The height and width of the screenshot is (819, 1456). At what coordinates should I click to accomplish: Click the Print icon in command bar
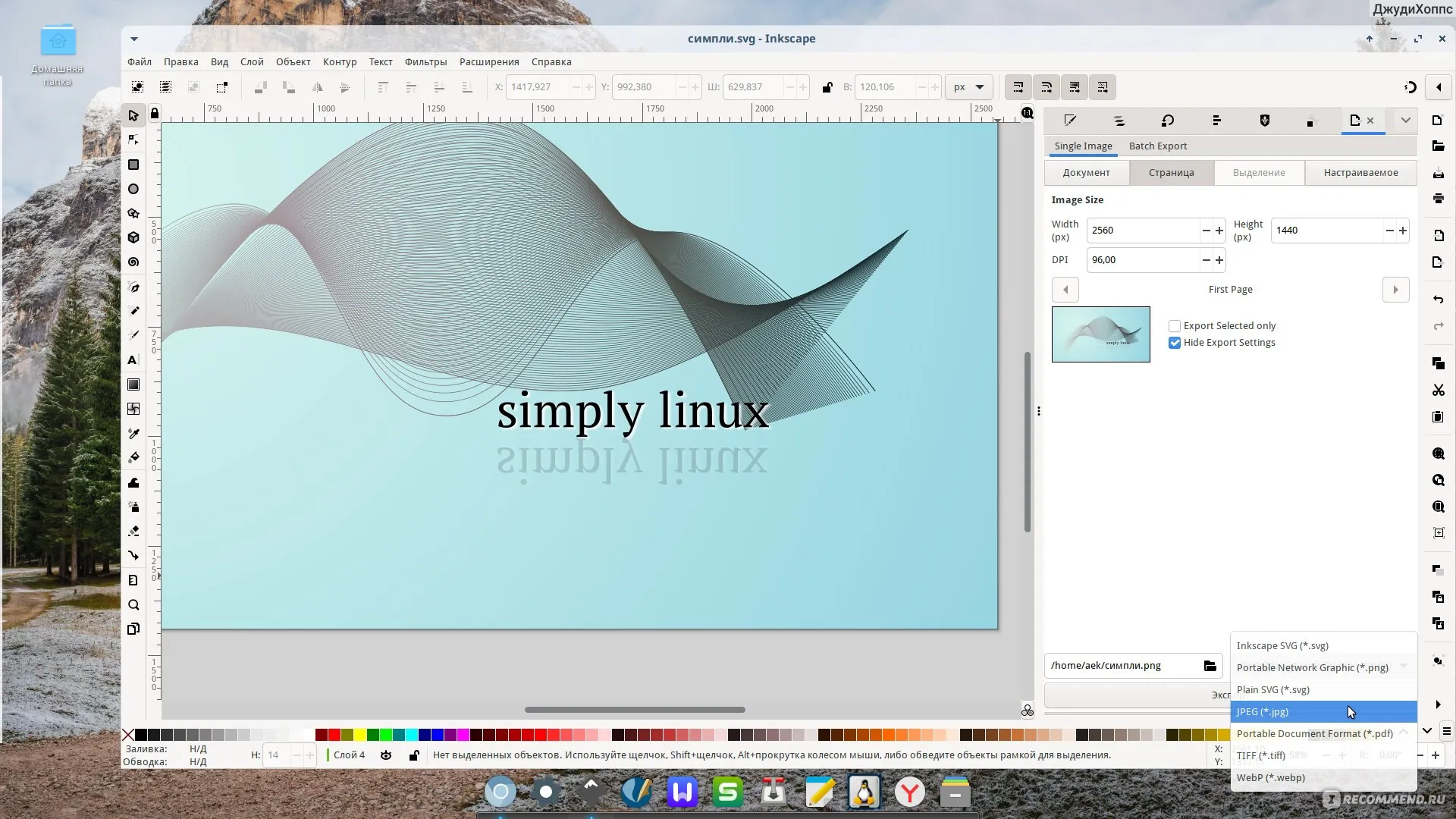coord(1438,199)
